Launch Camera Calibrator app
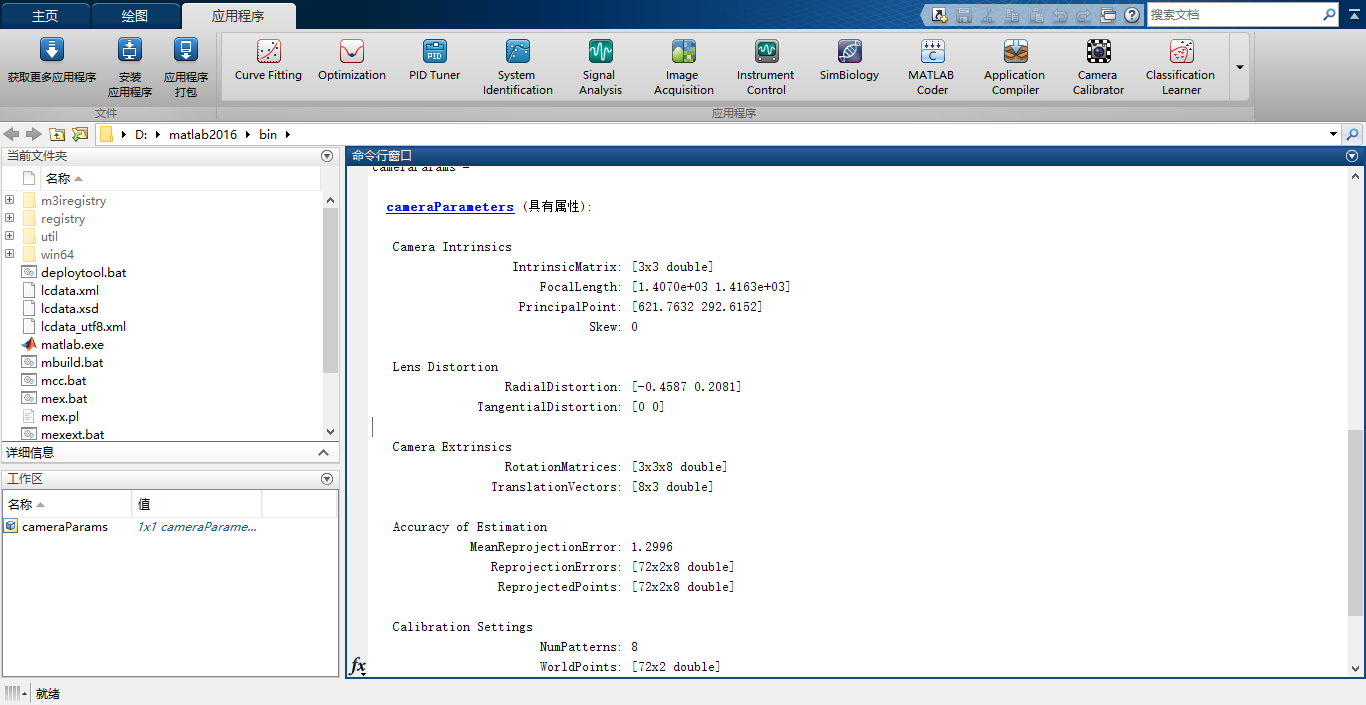Viewport: 1366px width, 705px height. [1098, 66]
